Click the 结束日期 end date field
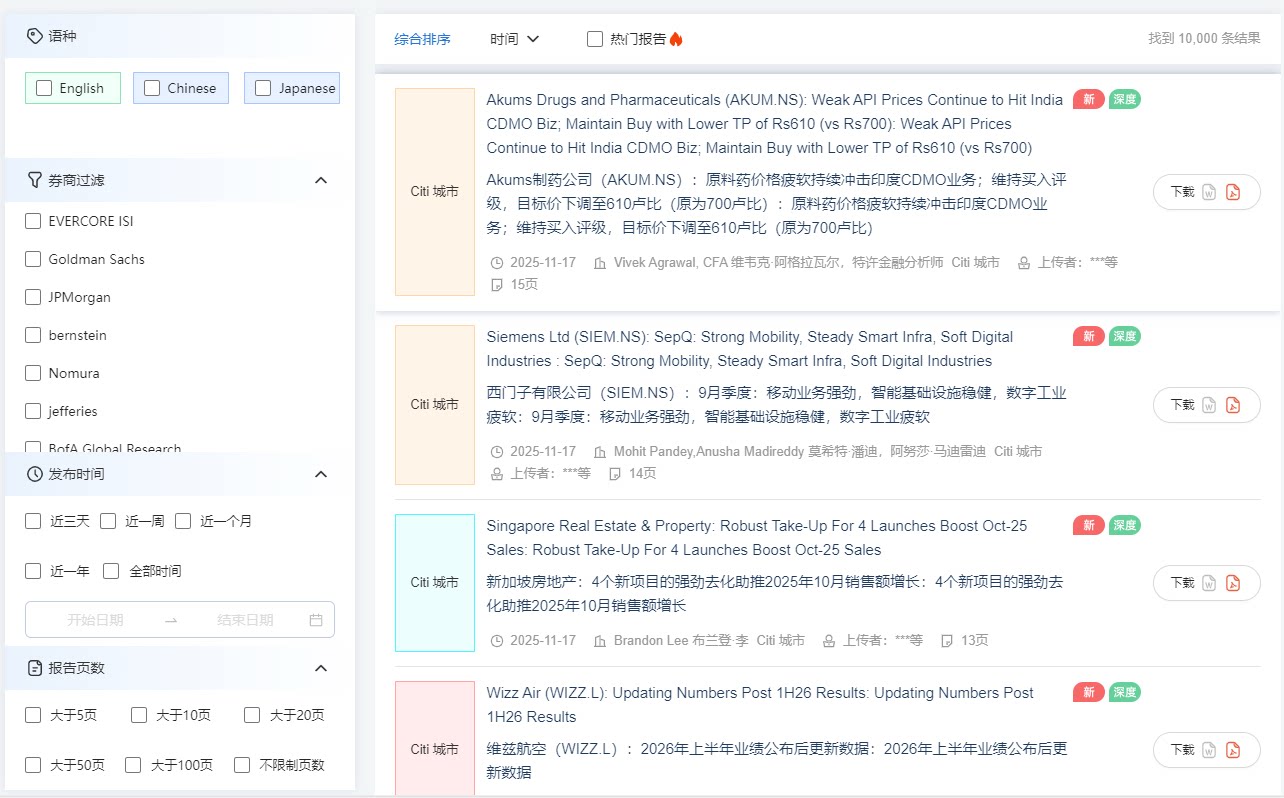 pos(245,620)
